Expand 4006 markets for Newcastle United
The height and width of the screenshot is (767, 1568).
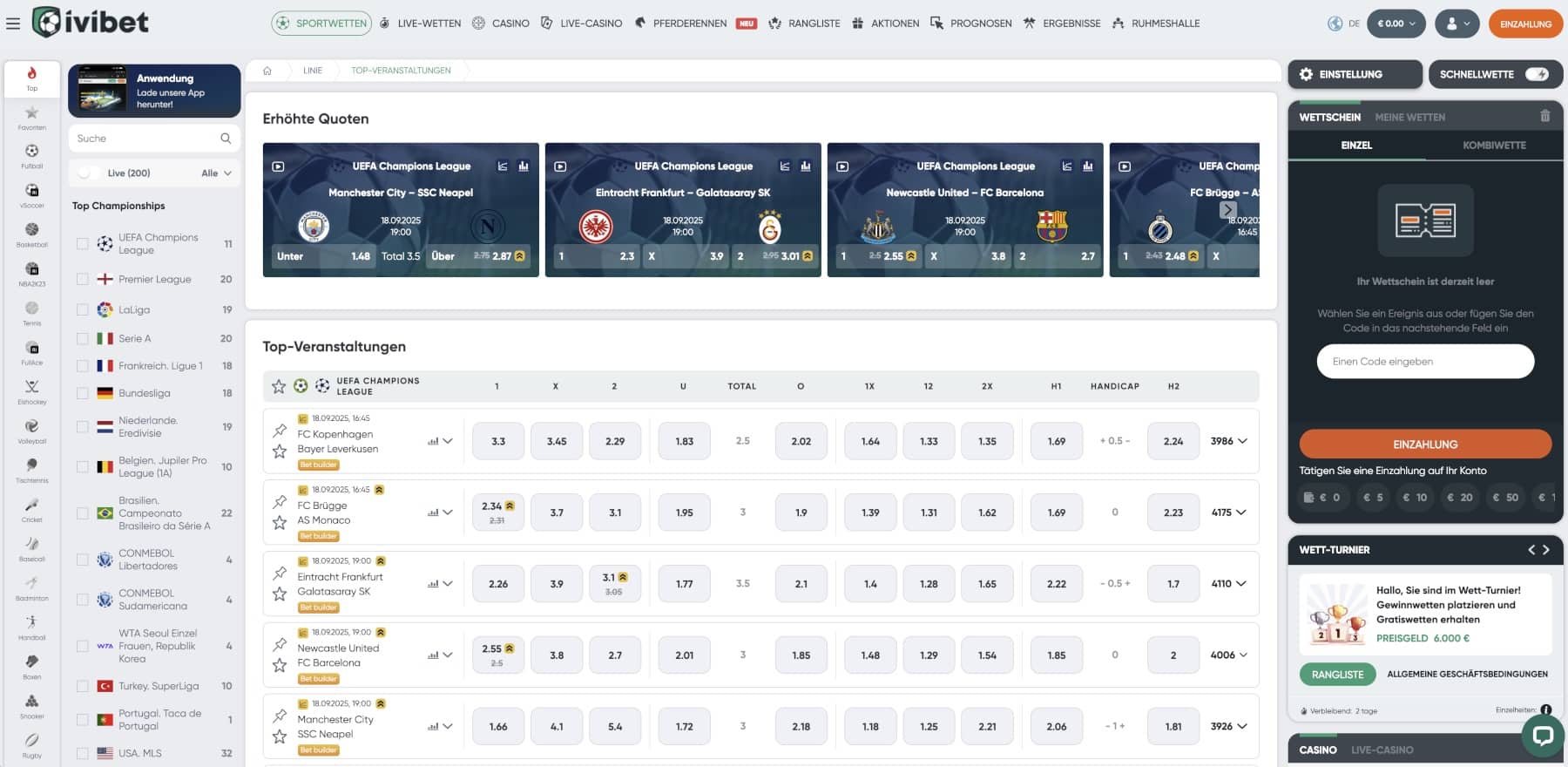(1229, 655)
